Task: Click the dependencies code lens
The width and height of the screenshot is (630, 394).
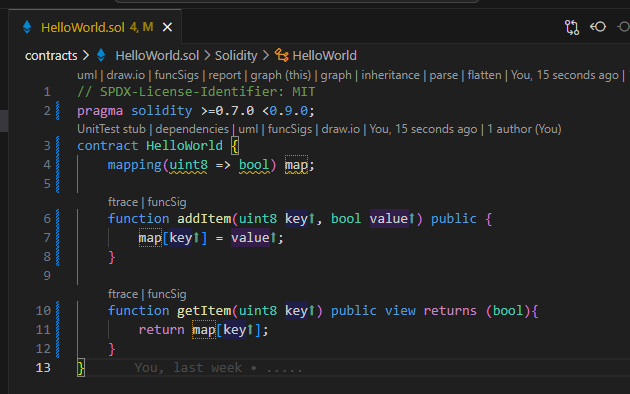Action: coord(192,129)
